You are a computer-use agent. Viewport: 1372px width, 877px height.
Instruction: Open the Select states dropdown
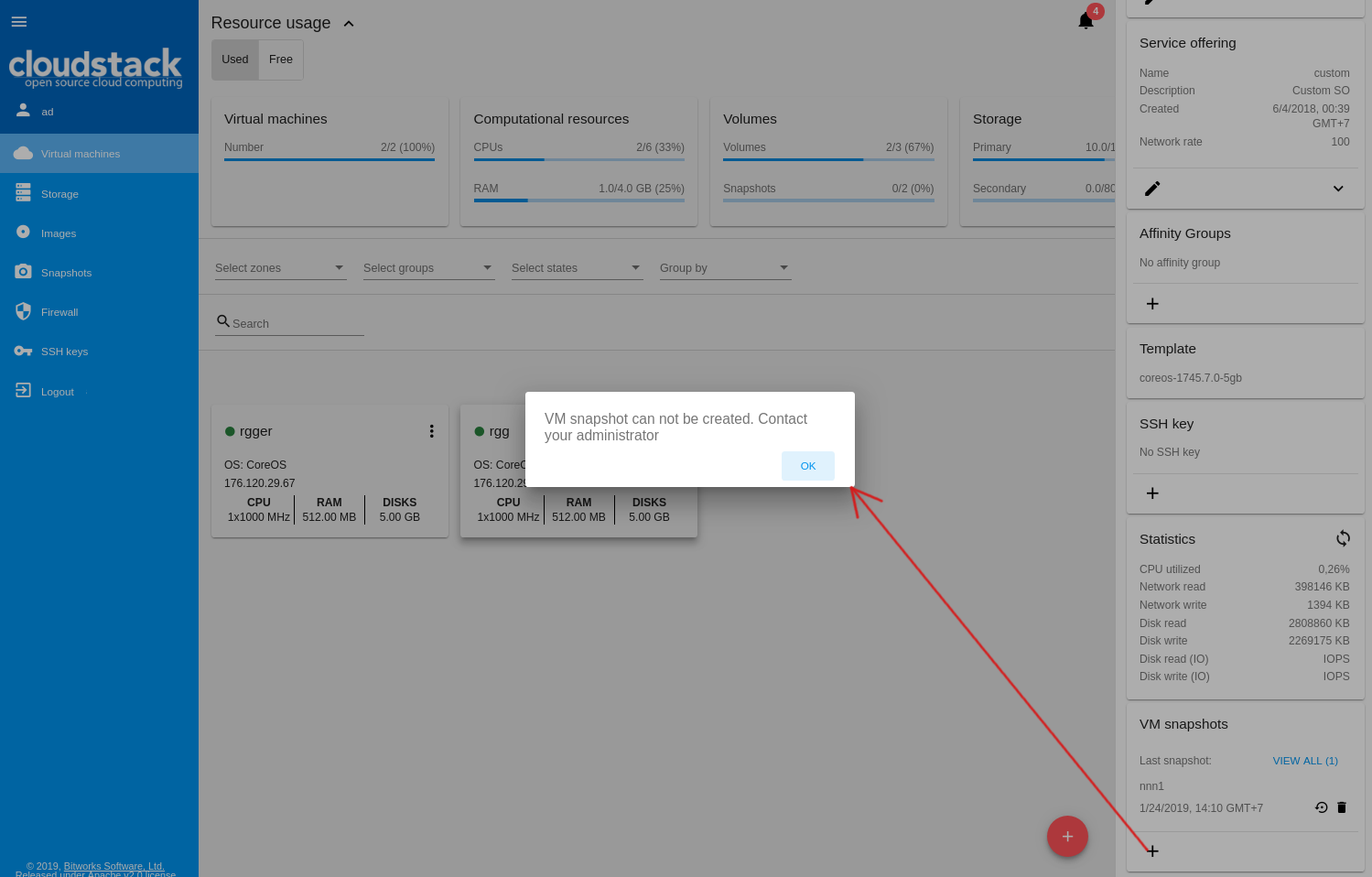point(577,268)
